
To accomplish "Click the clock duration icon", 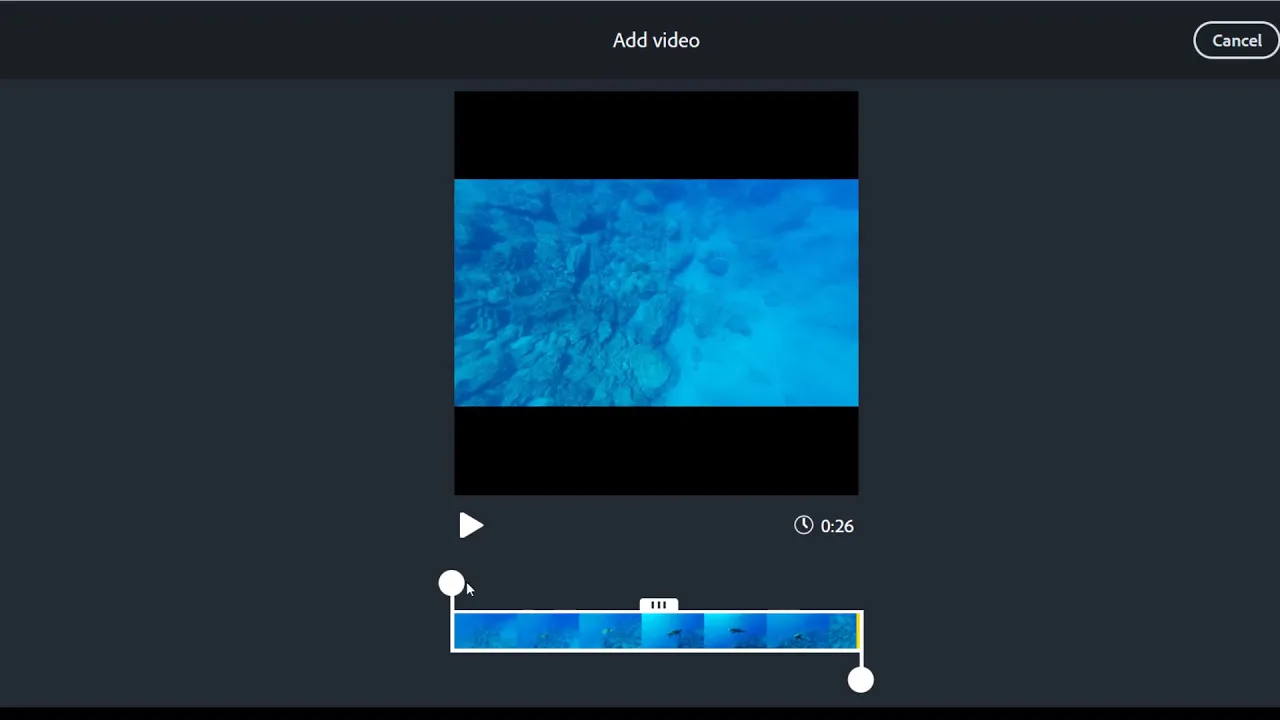I will [x=804, y=525].
